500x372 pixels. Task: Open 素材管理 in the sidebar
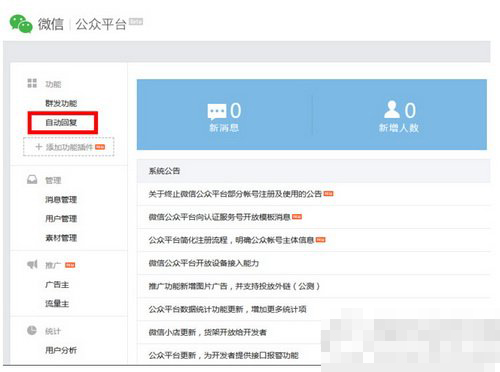click(61, 238)
